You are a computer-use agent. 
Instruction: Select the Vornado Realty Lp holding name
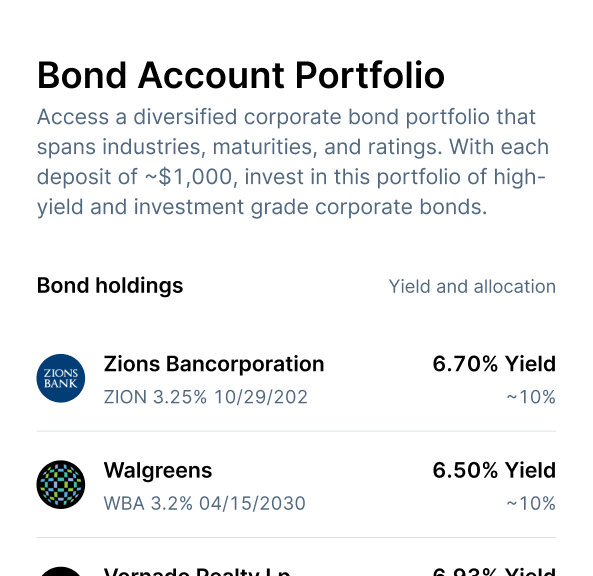tap(197, 571)
